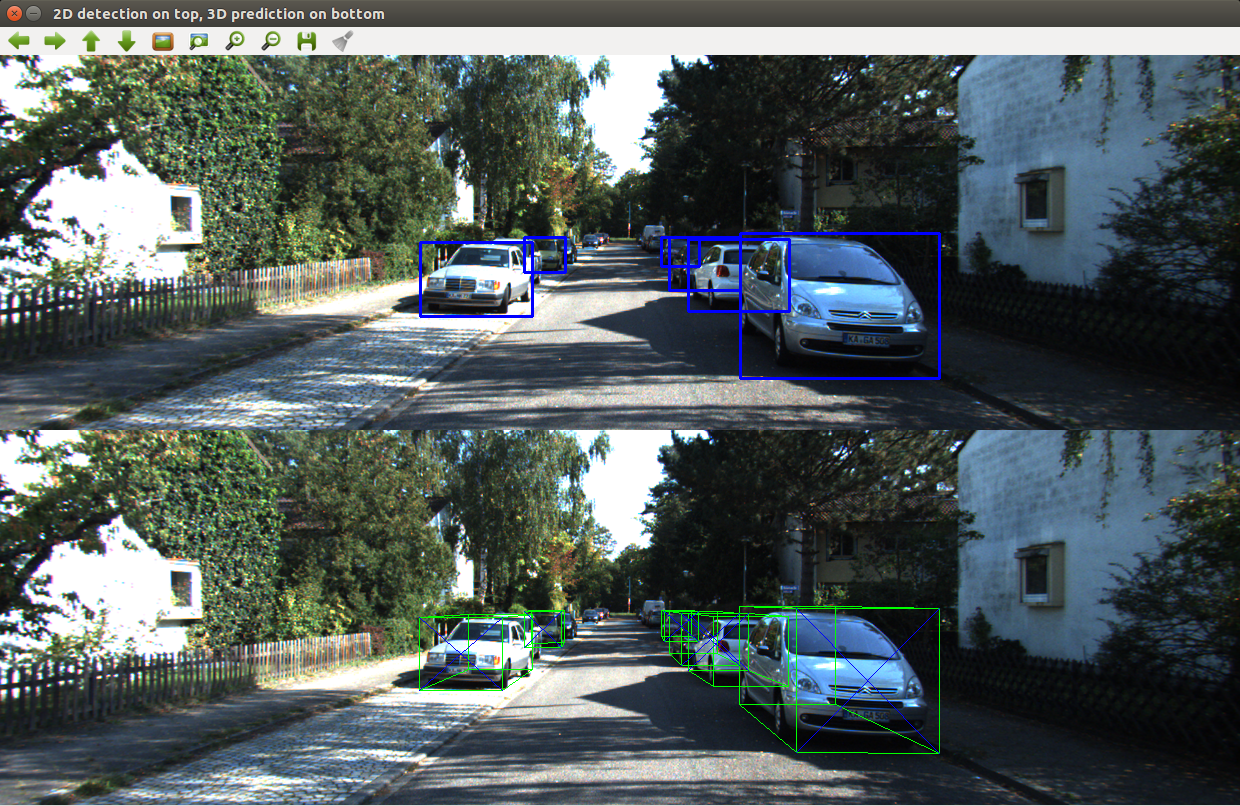Click the small blue box on the distant van
The image size is (1240, 806).
[546, 253]
